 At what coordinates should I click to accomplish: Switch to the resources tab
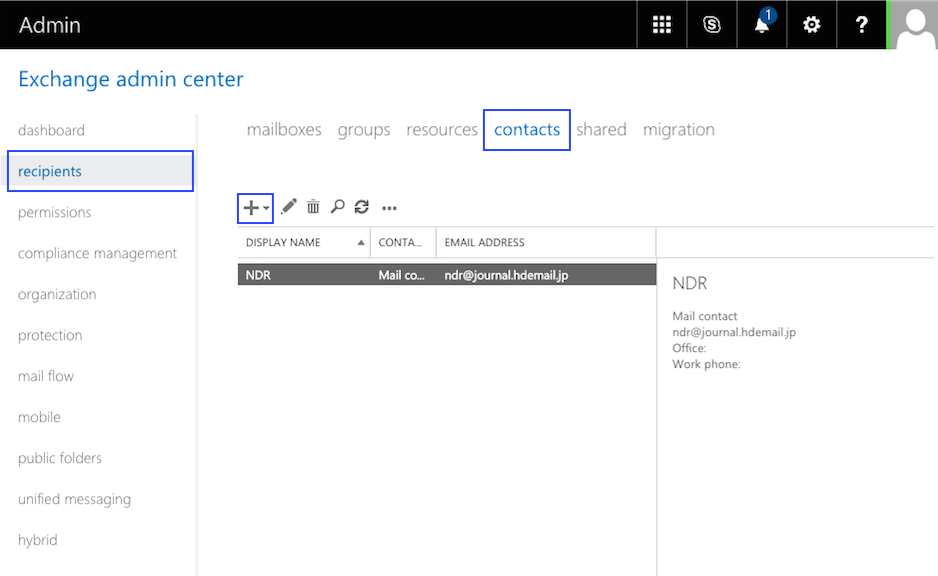442,130
